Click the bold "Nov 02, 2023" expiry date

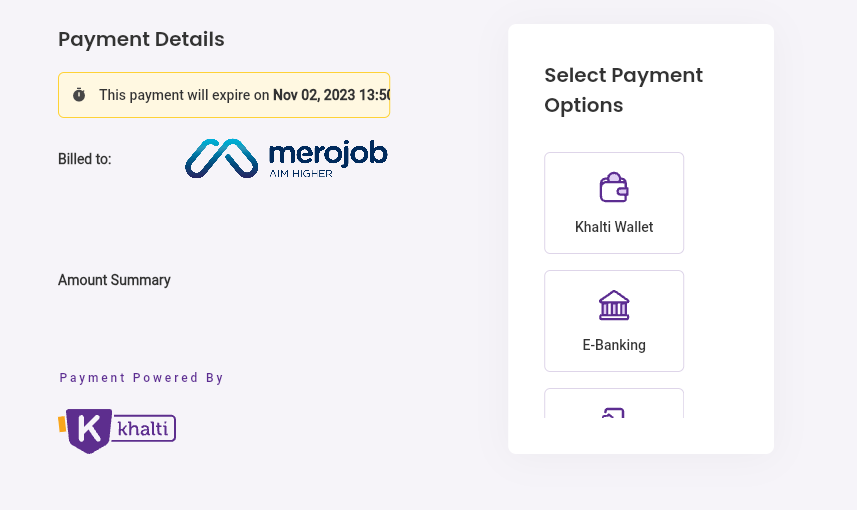pyautogui.click(x=314, y=95)
